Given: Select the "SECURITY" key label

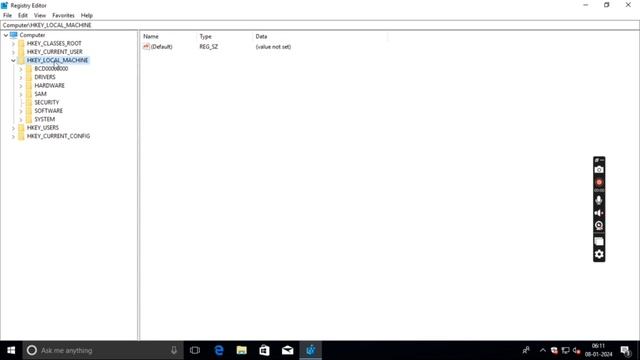Looking at the screenshot, I should pos(47,102).
